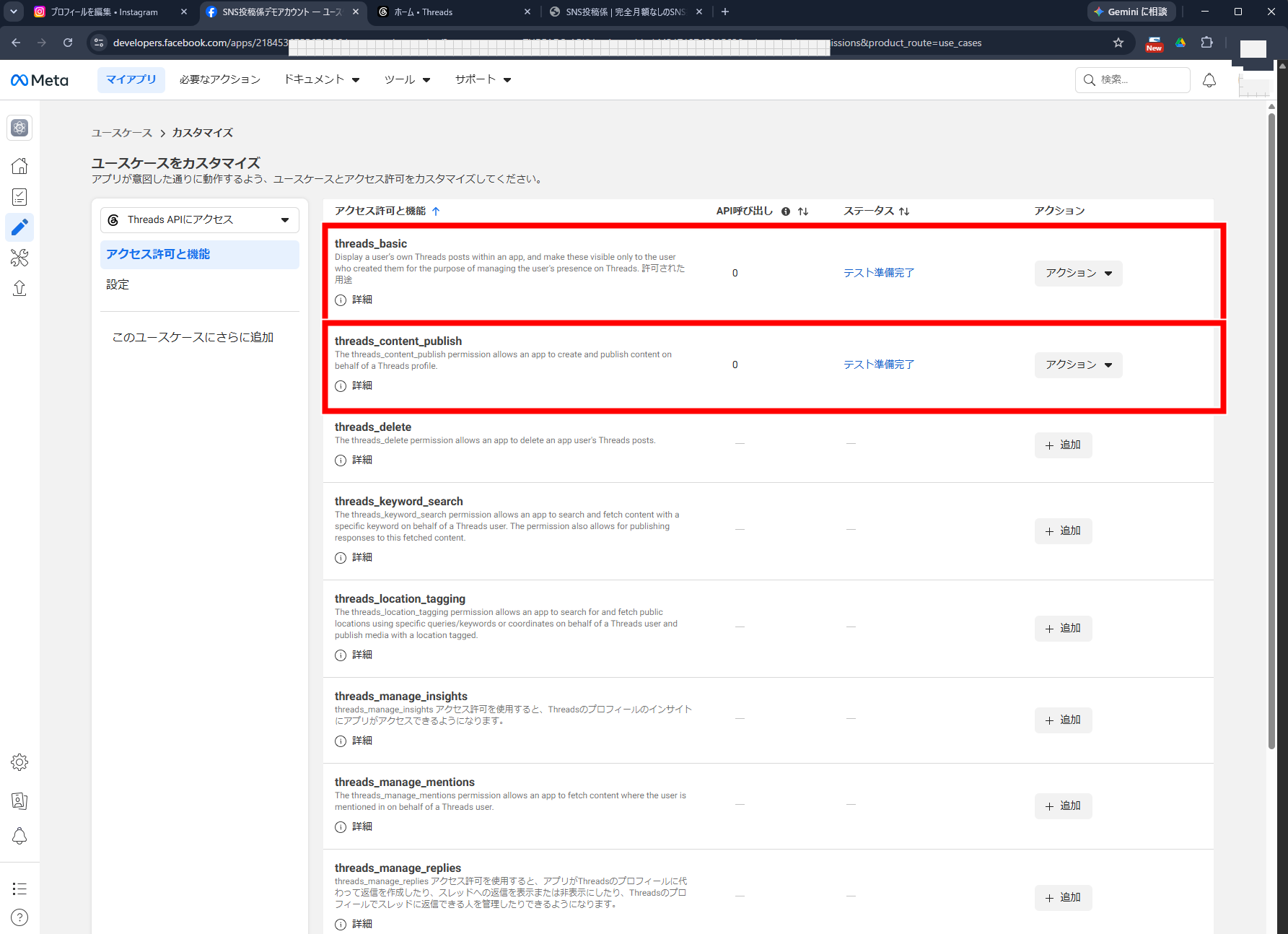Screen dimensions: 1288x934
Task: Open app roles person icon in sidebar
Action: (19, 800)
